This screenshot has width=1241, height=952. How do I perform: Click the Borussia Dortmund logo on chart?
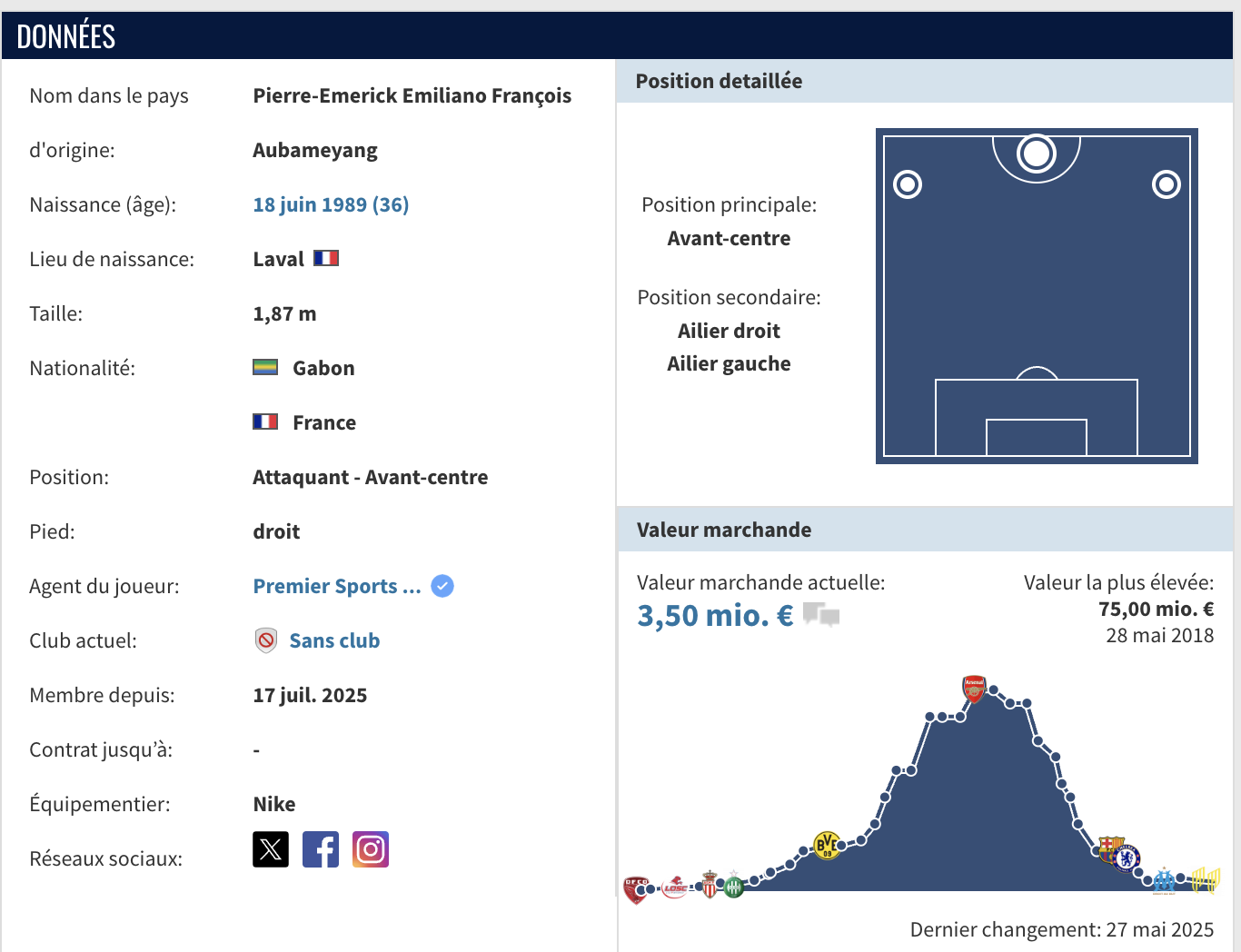click(827, 846)
